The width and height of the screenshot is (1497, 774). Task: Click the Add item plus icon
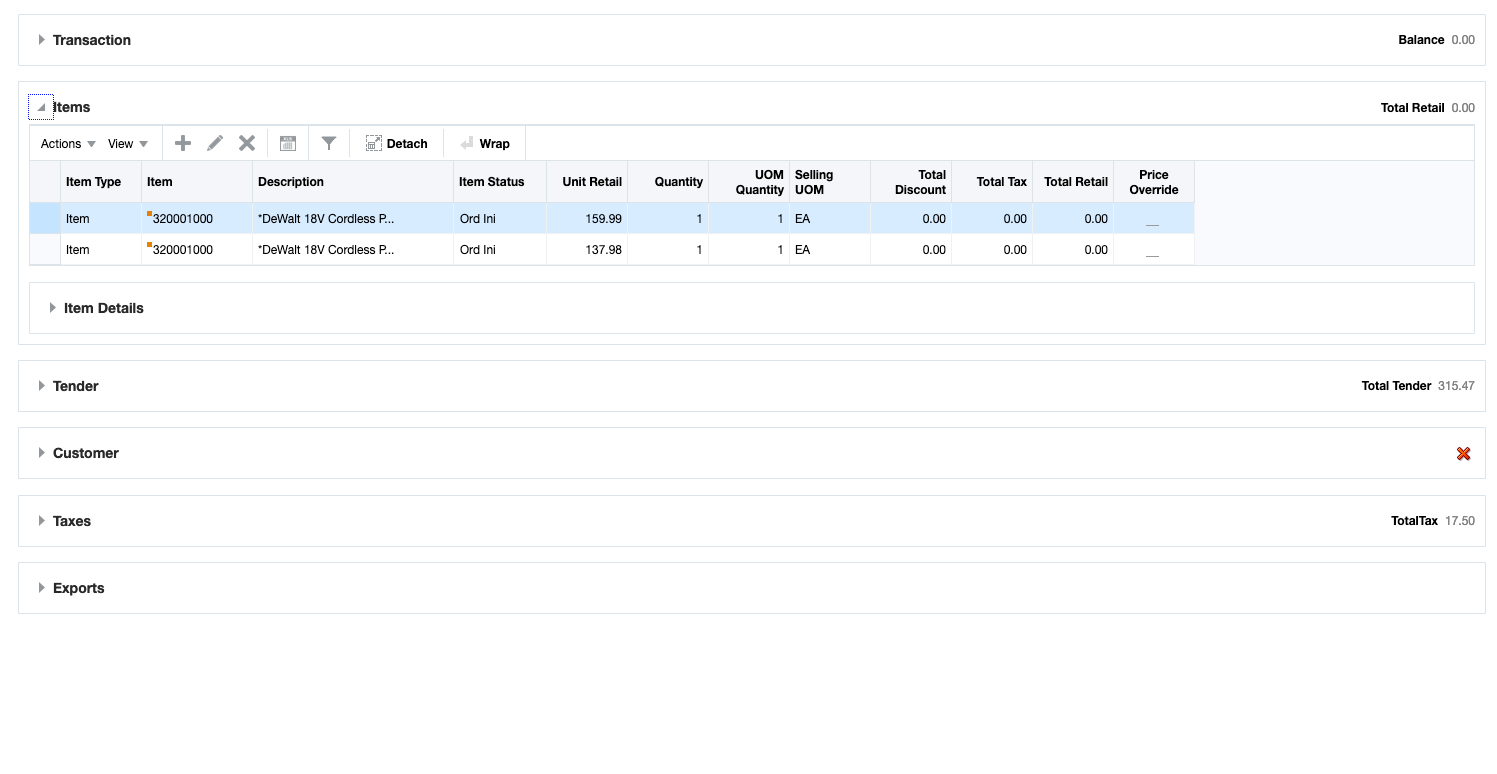click(x=183, y=142)
